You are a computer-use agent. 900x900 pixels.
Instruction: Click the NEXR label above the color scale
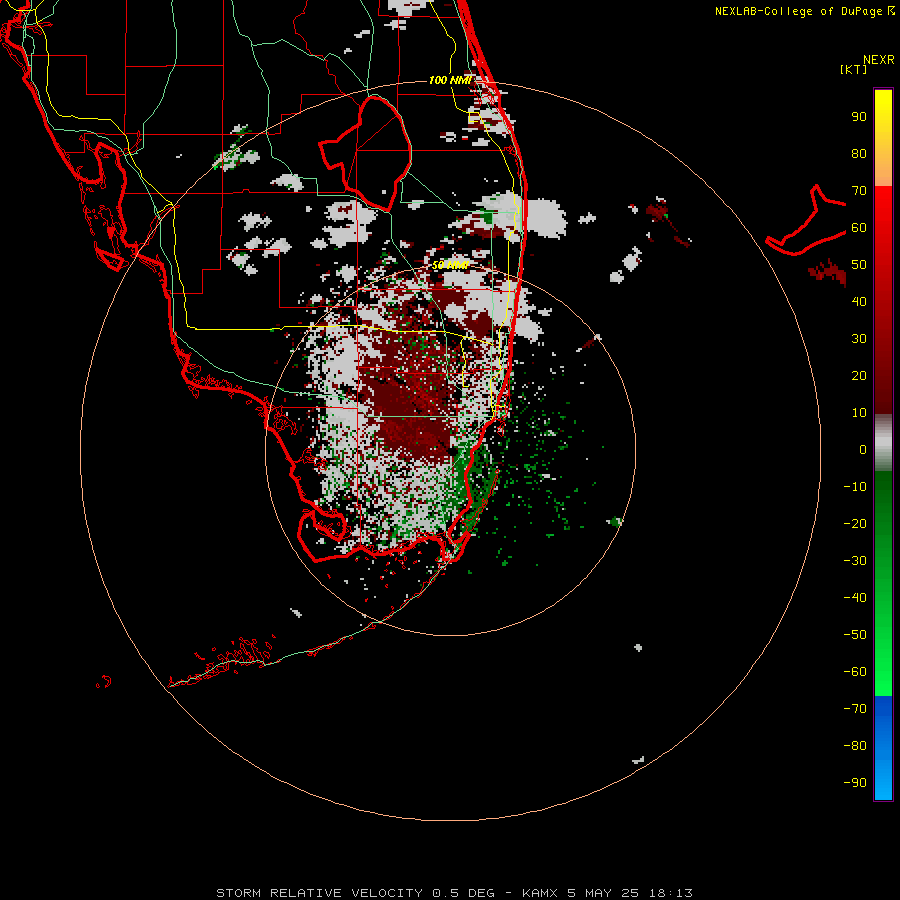(878, 60)
